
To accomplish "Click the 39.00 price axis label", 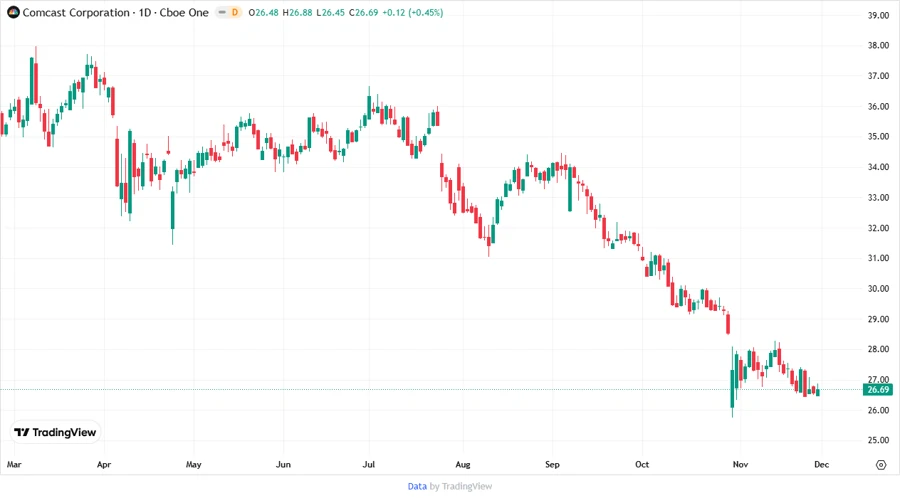I will 878,15.
